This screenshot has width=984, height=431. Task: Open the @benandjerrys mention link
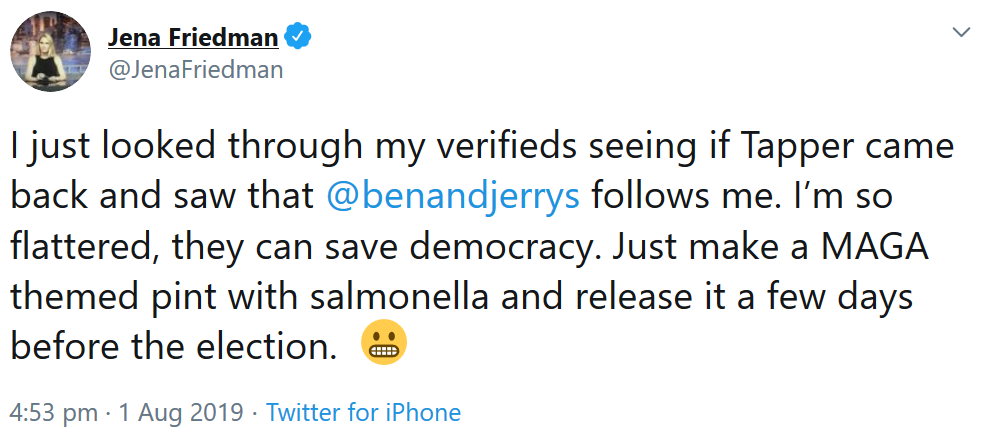[x=453, y=195]
